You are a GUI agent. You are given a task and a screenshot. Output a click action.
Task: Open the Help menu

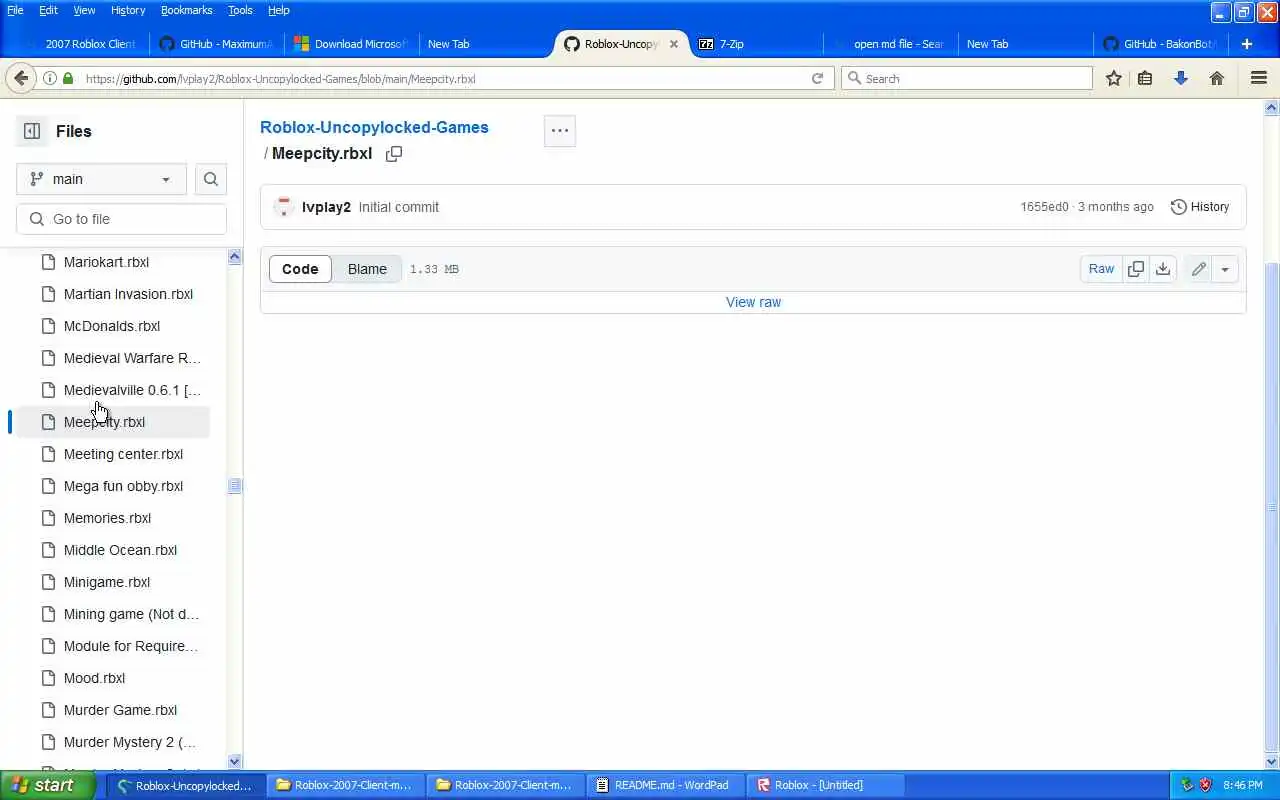pos(279,10)
